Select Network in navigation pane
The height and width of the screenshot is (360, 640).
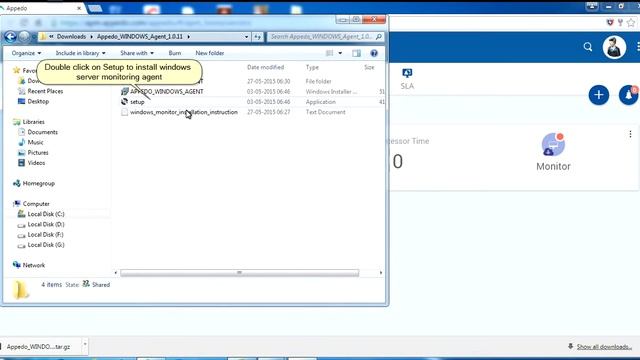coord(33,265)
